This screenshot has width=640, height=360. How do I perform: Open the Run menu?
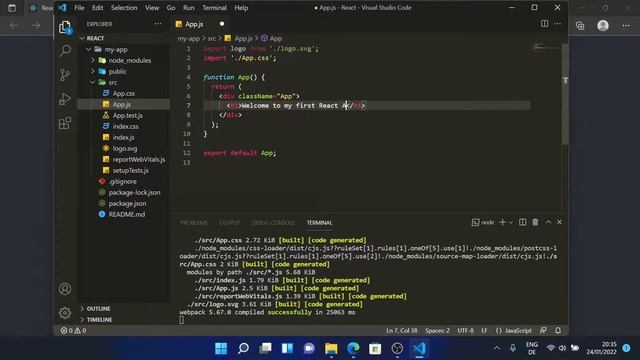tap(189, 7)
